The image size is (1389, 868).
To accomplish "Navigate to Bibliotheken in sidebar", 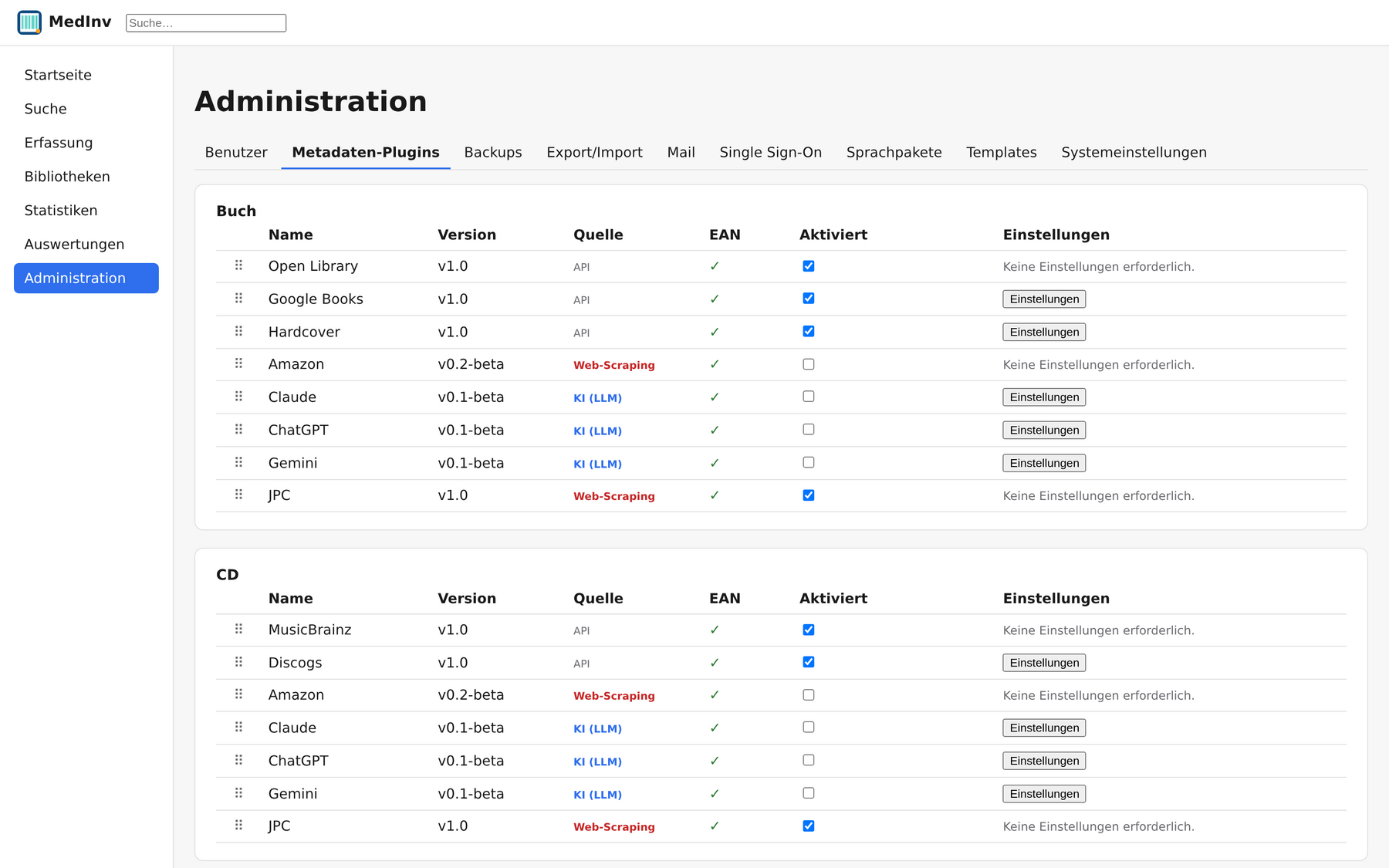I will tap(86, 177).
